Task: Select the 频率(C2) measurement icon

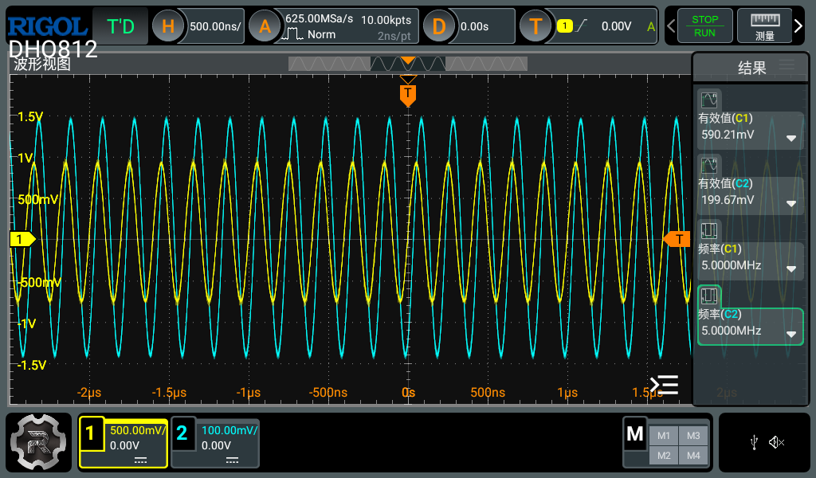Action: tap(709, 296)
